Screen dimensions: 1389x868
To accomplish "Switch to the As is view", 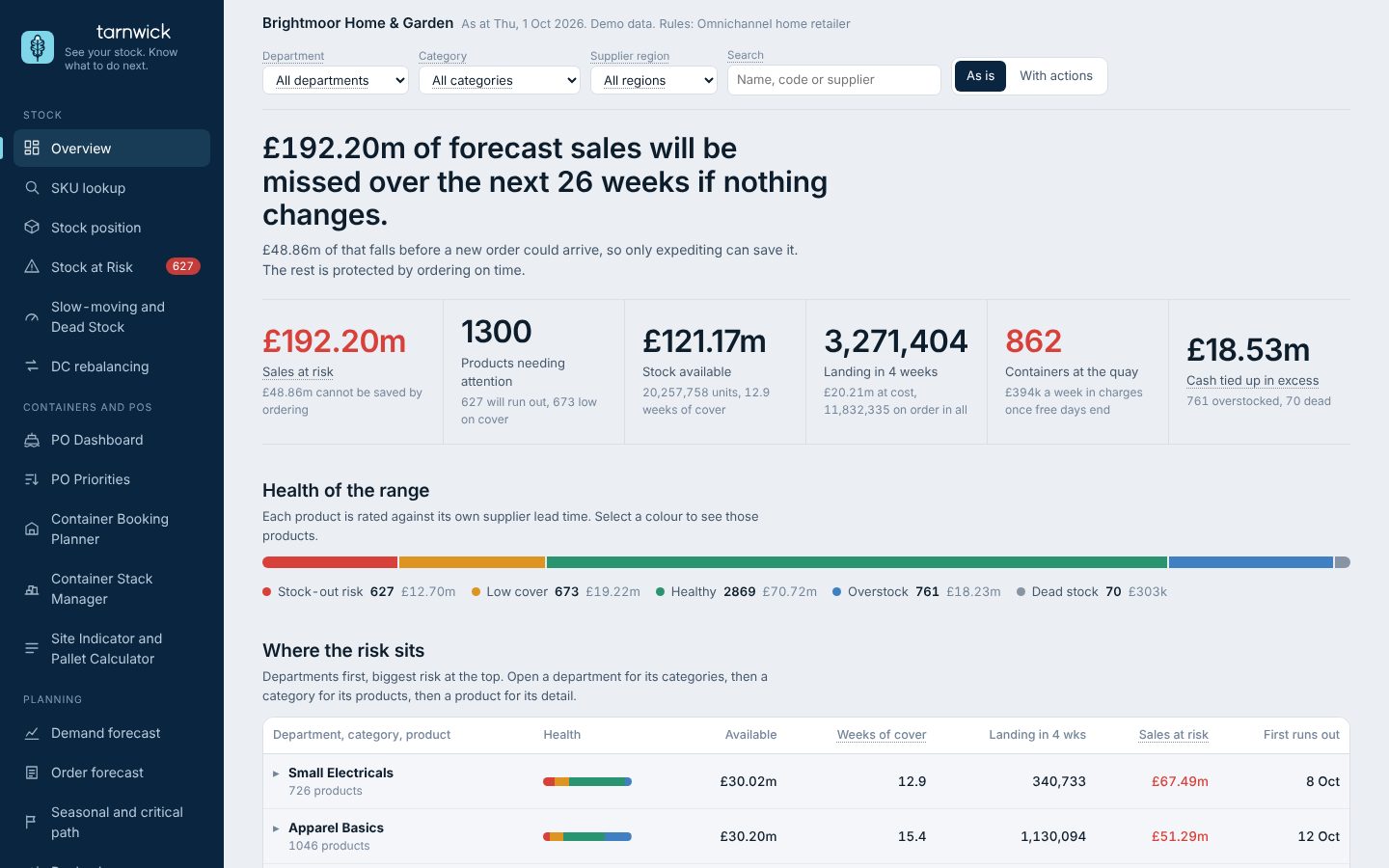I will click(x=980, y=76).
